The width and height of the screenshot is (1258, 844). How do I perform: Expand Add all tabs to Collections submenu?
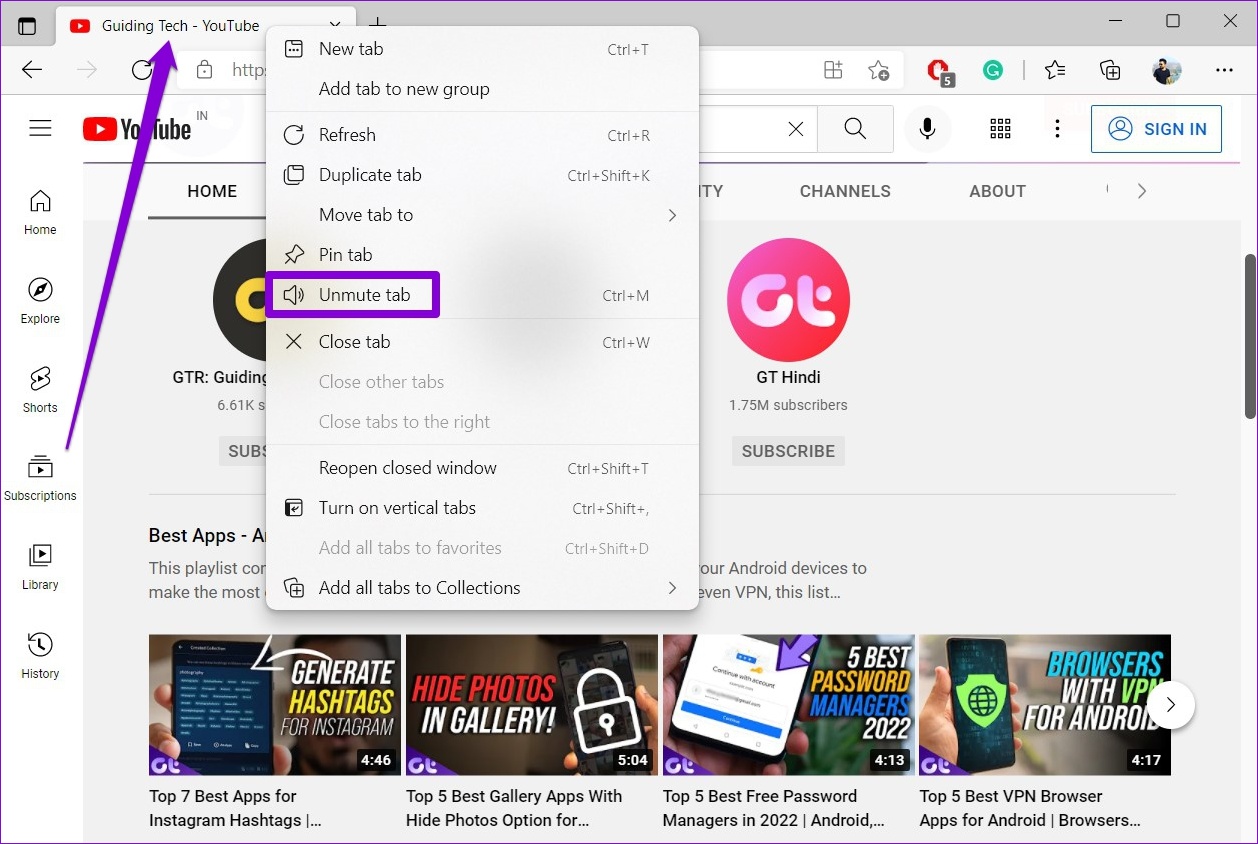click(482, 588)
